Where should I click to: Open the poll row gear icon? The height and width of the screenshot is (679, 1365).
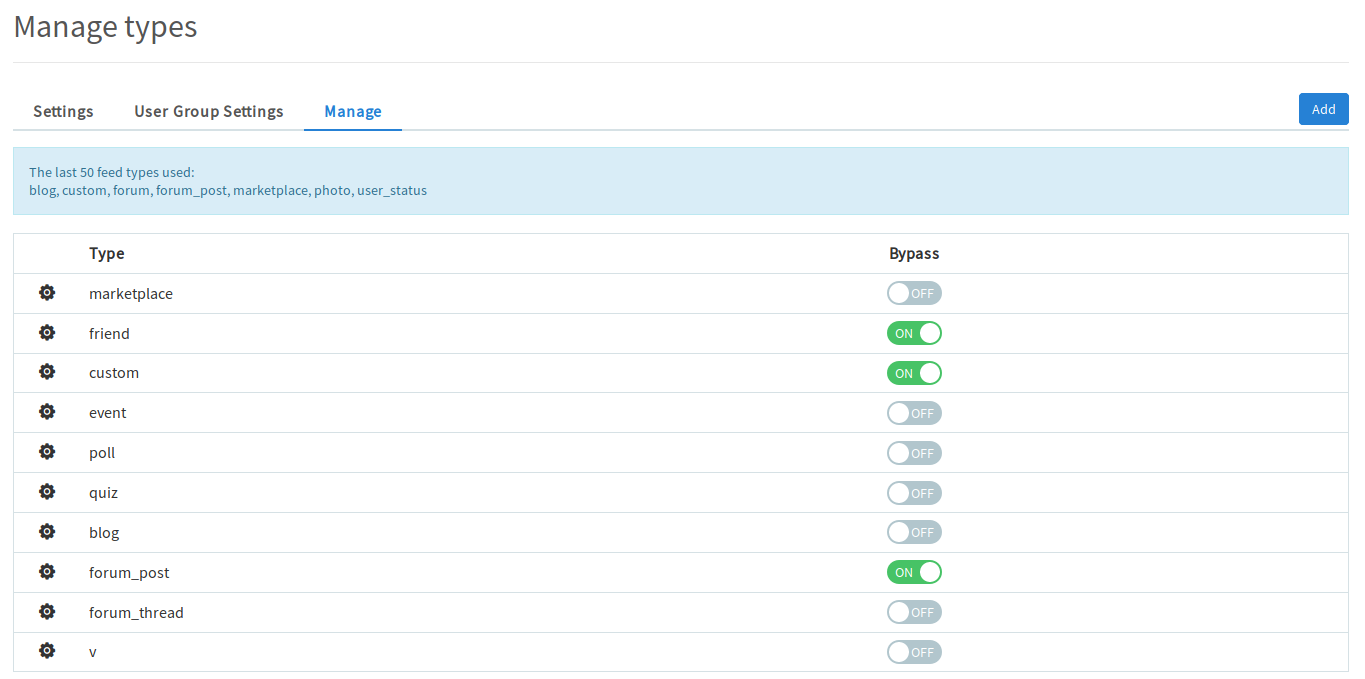tap(47, 452)
